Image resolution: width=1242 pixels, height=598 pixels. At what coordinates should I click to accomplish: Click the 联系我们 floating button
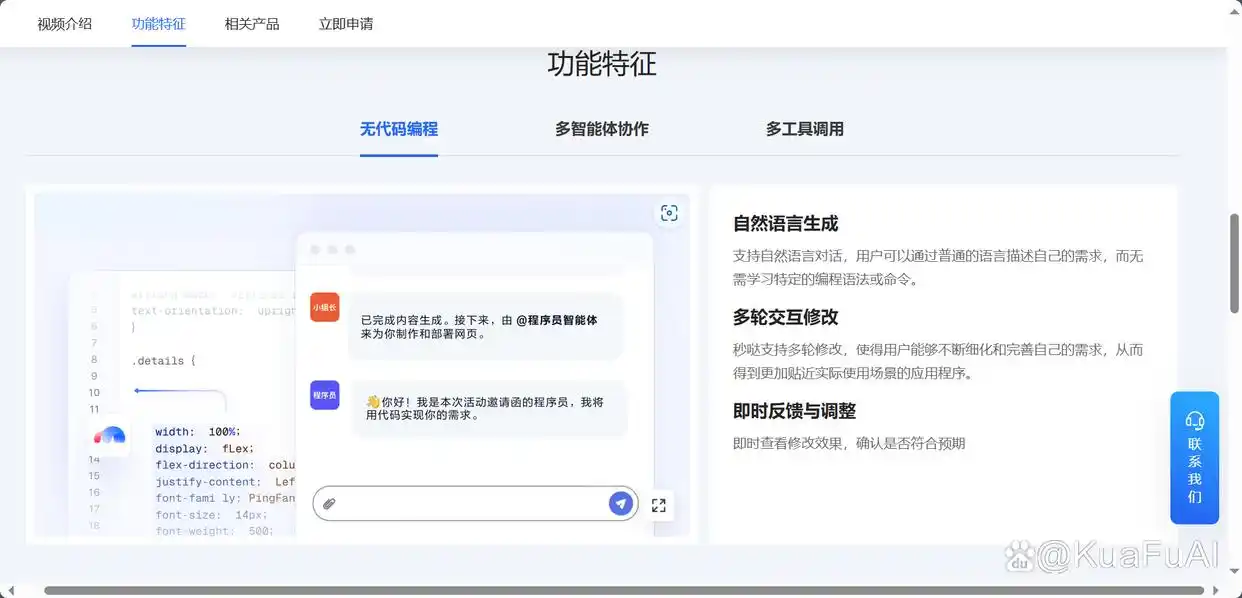click(1194, 465)
